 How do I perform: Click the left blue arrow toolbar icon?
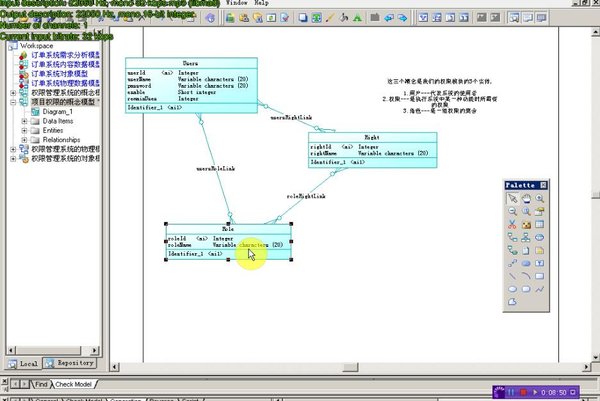[389, 18]
